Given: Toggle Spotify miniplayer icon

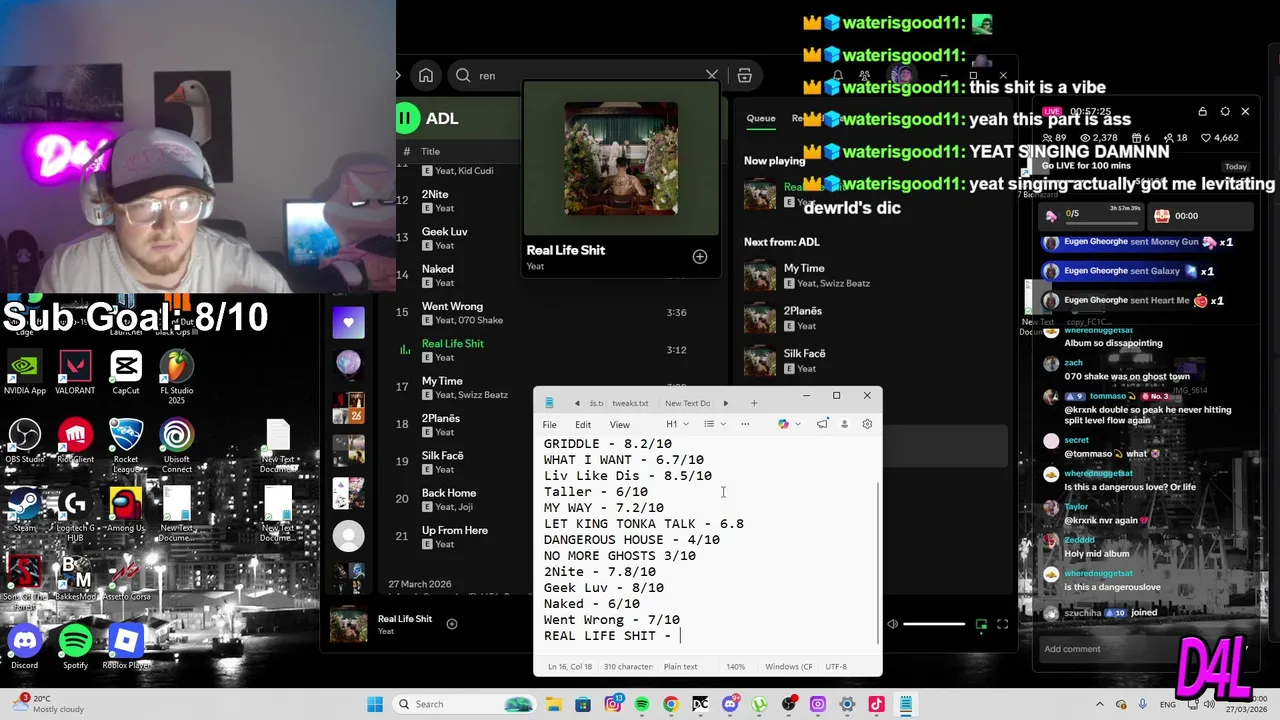Looking at the screenshot, I should 981,624.
